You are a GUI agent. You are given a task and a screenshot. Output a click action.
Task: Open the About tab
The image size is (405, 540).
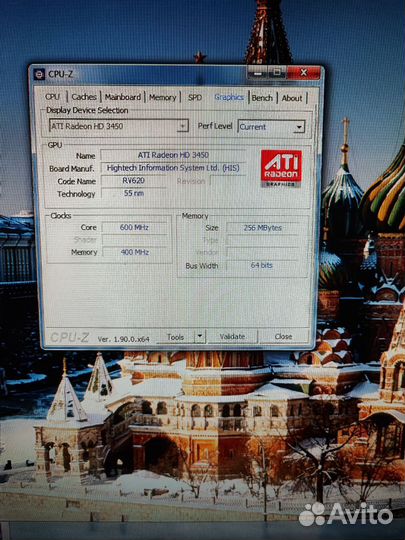(292, 98)
